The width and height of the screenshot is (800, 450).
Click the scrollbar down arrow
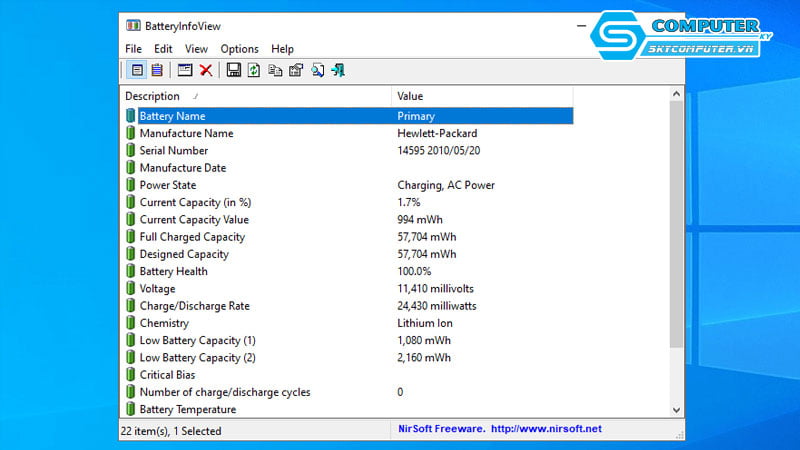pos(677,410)
